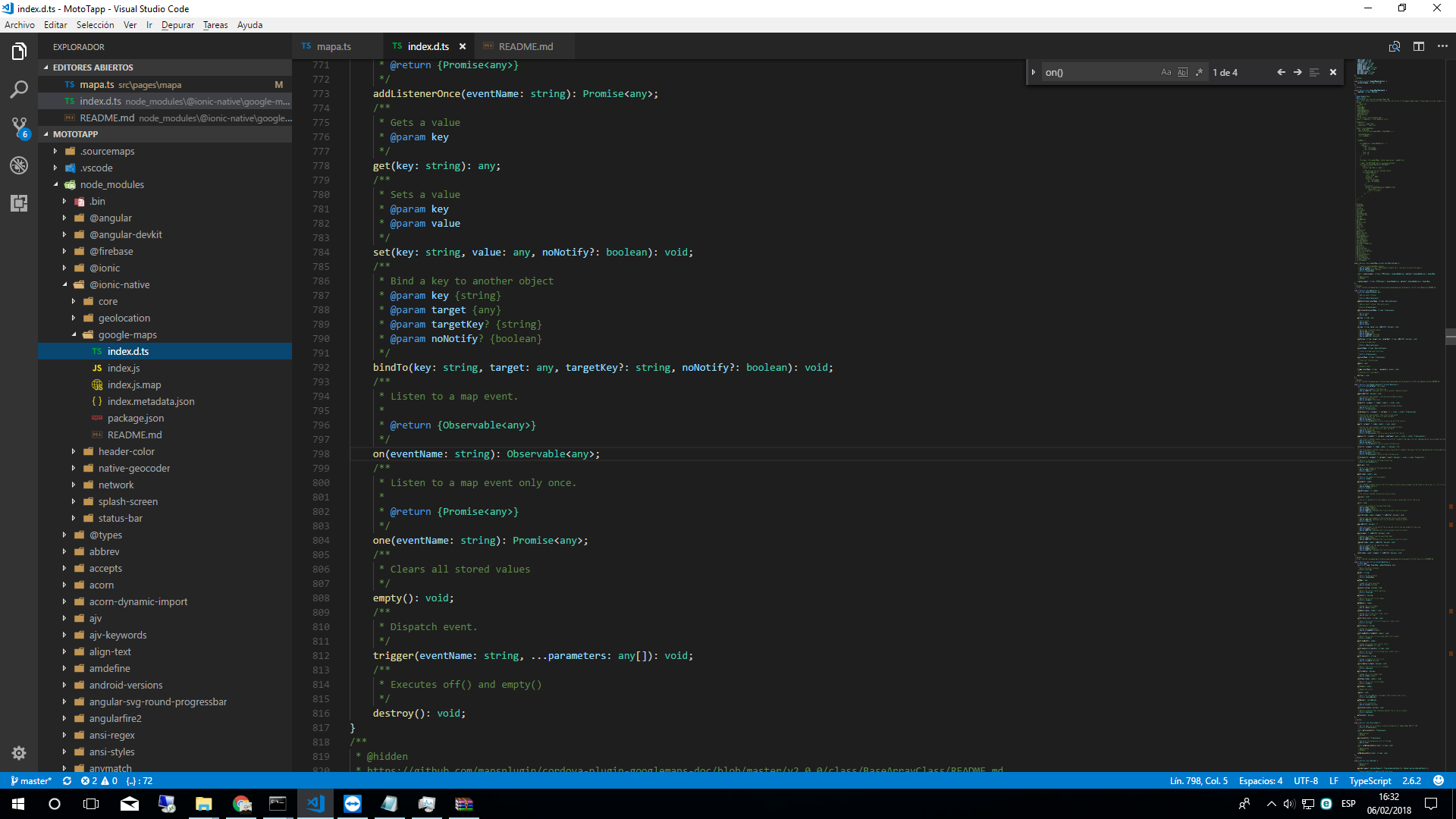
Task: Open settings via the gear icon
Action: pyautogui.click(x=19, y=752)
